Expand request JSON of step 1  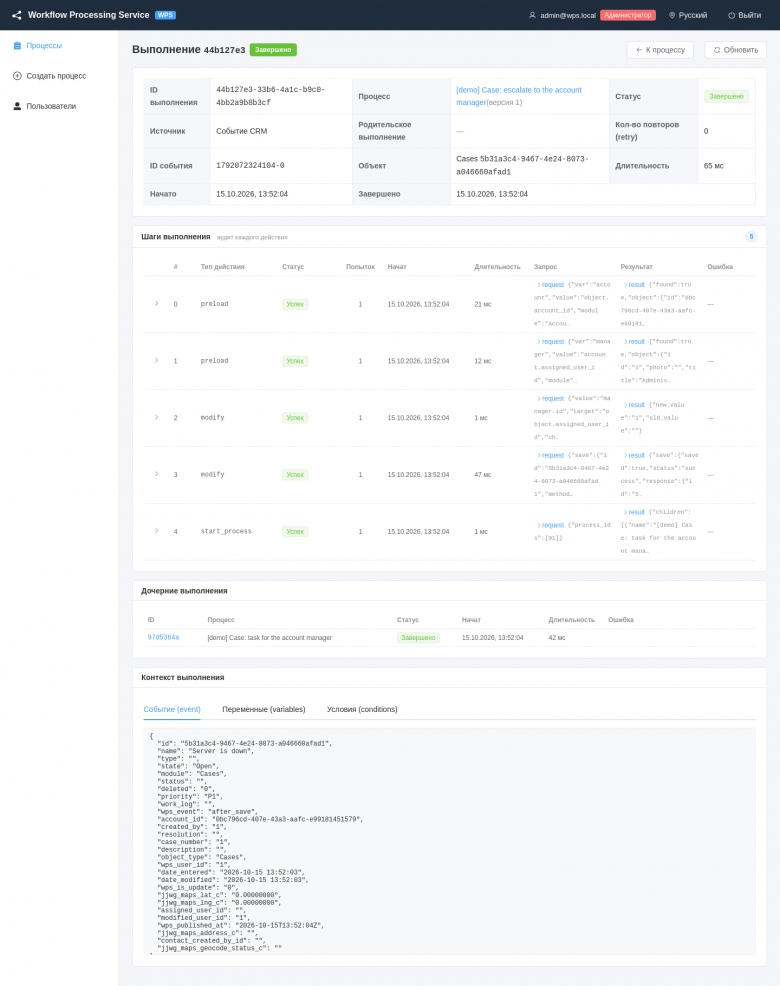tap(550, 341)
